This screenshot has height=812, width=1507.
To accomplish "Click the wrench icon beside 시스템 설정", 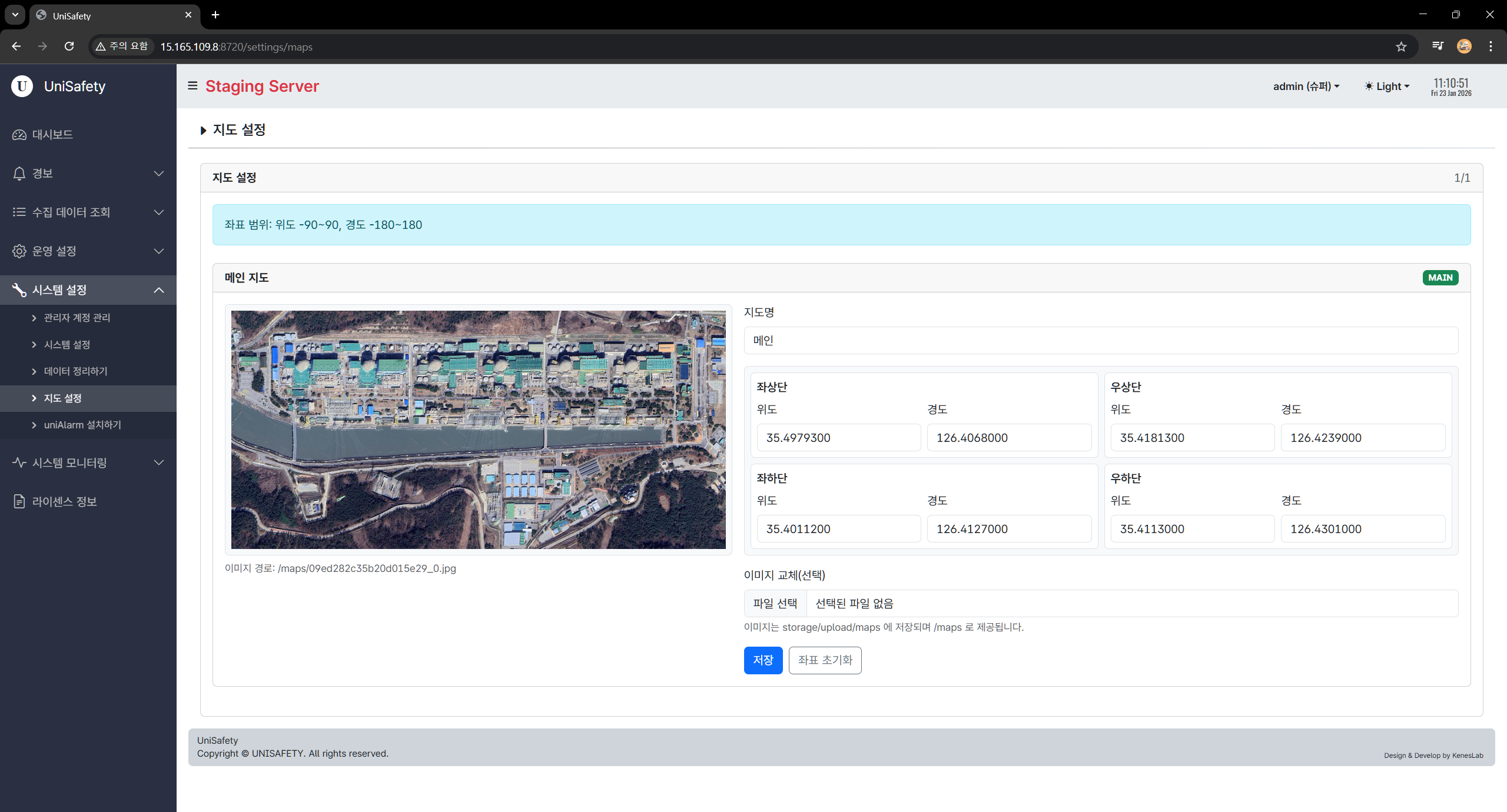I will point(19,290).
